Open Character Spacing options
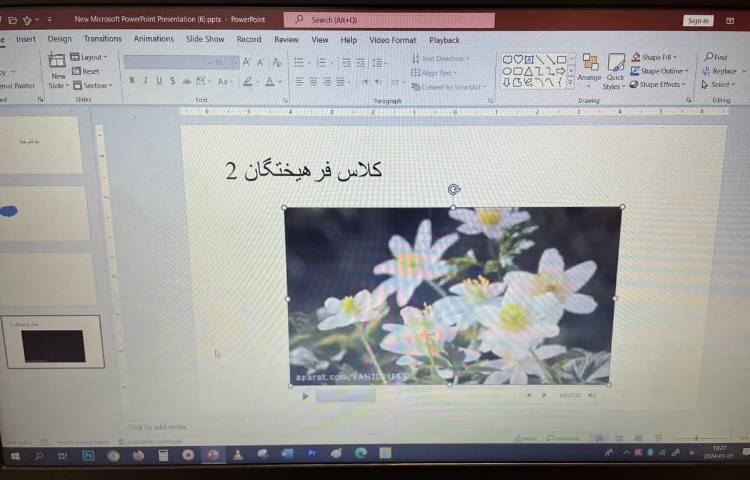 (202, 81)
